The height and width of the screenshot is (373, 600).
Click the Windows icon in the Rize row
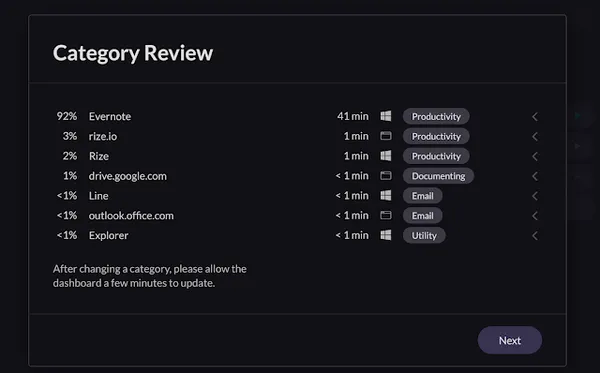pos(386,156)
